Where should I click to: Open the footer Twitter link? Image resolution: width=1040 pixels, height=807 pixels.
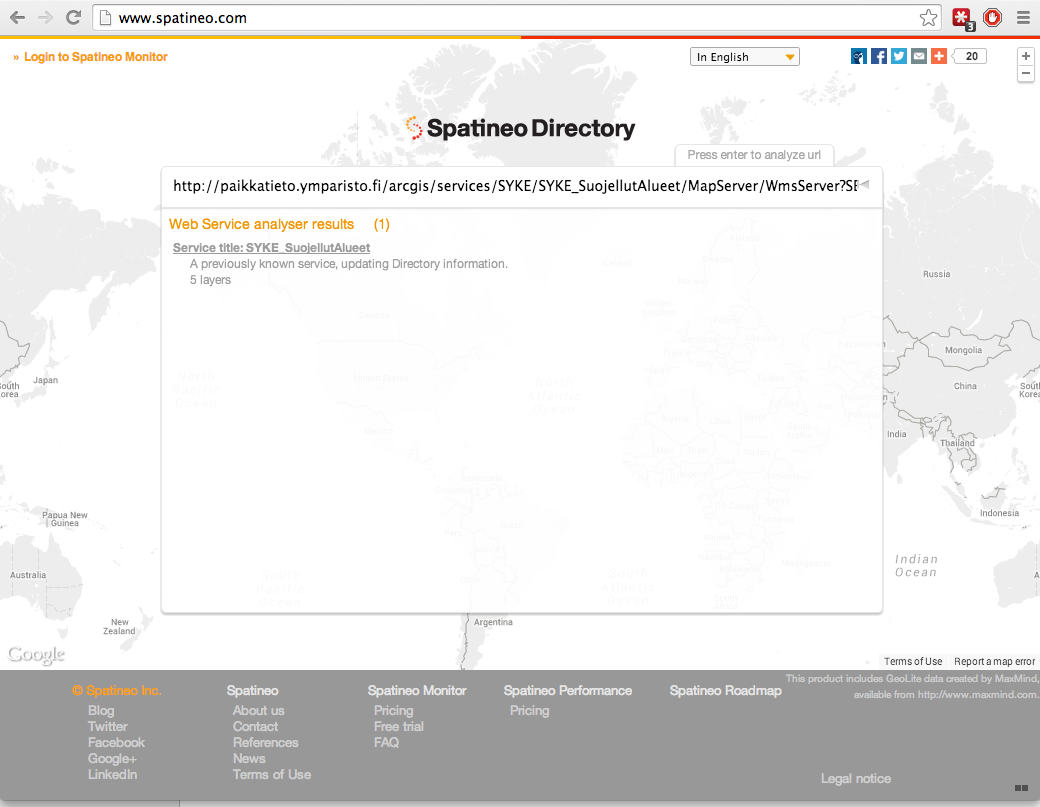tap(107, 726)
